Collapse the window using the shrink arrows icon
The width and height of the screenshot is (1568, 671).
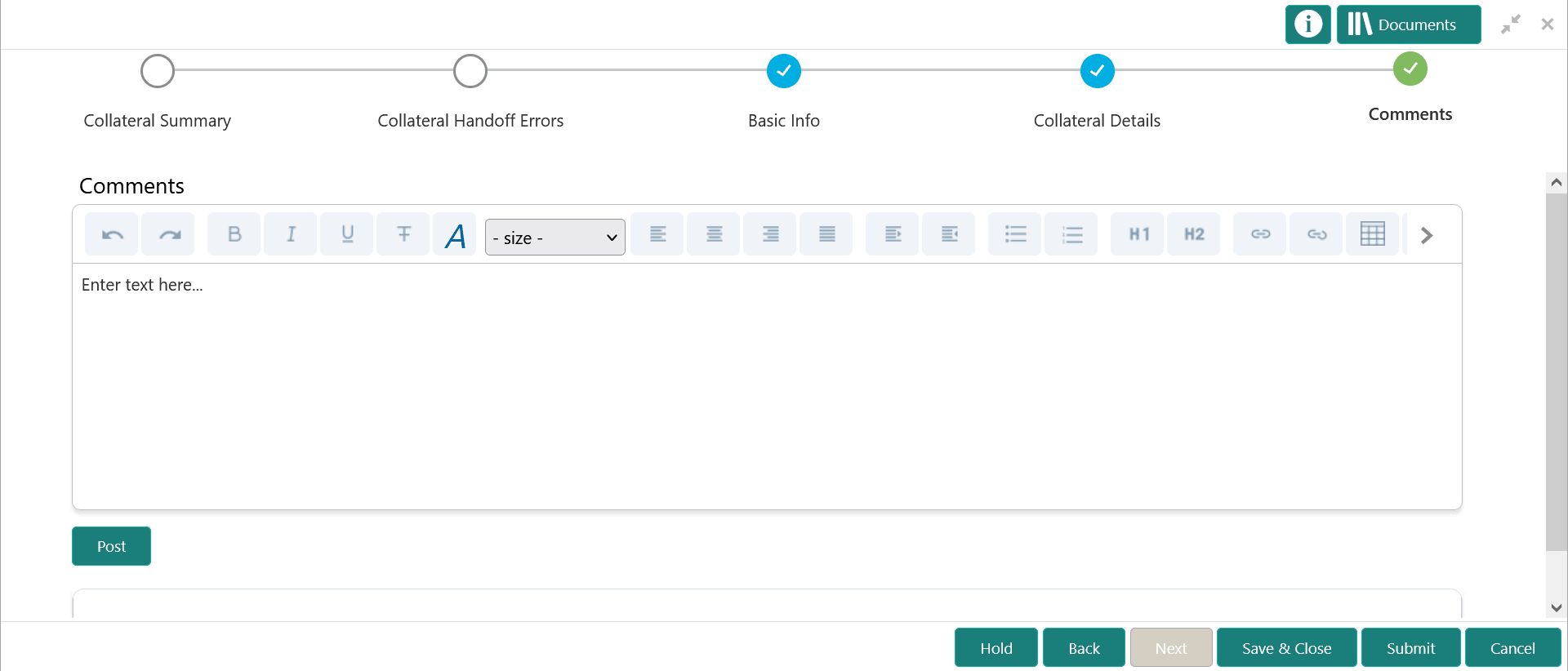[1511, 24]
